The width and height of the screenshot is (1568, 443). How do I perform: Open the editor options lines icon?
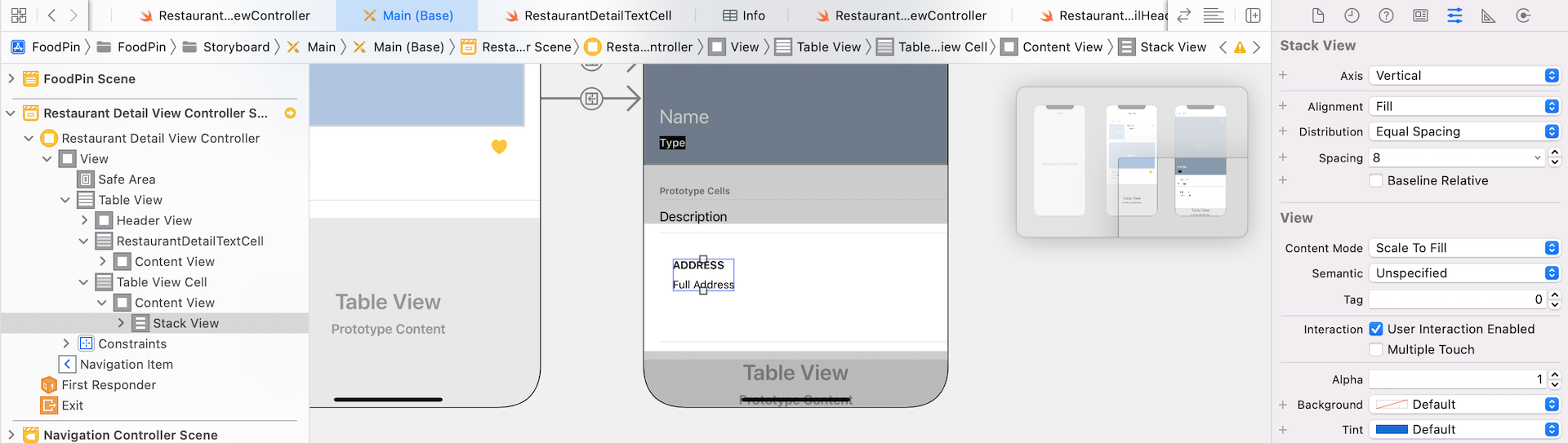(1214, 16)
